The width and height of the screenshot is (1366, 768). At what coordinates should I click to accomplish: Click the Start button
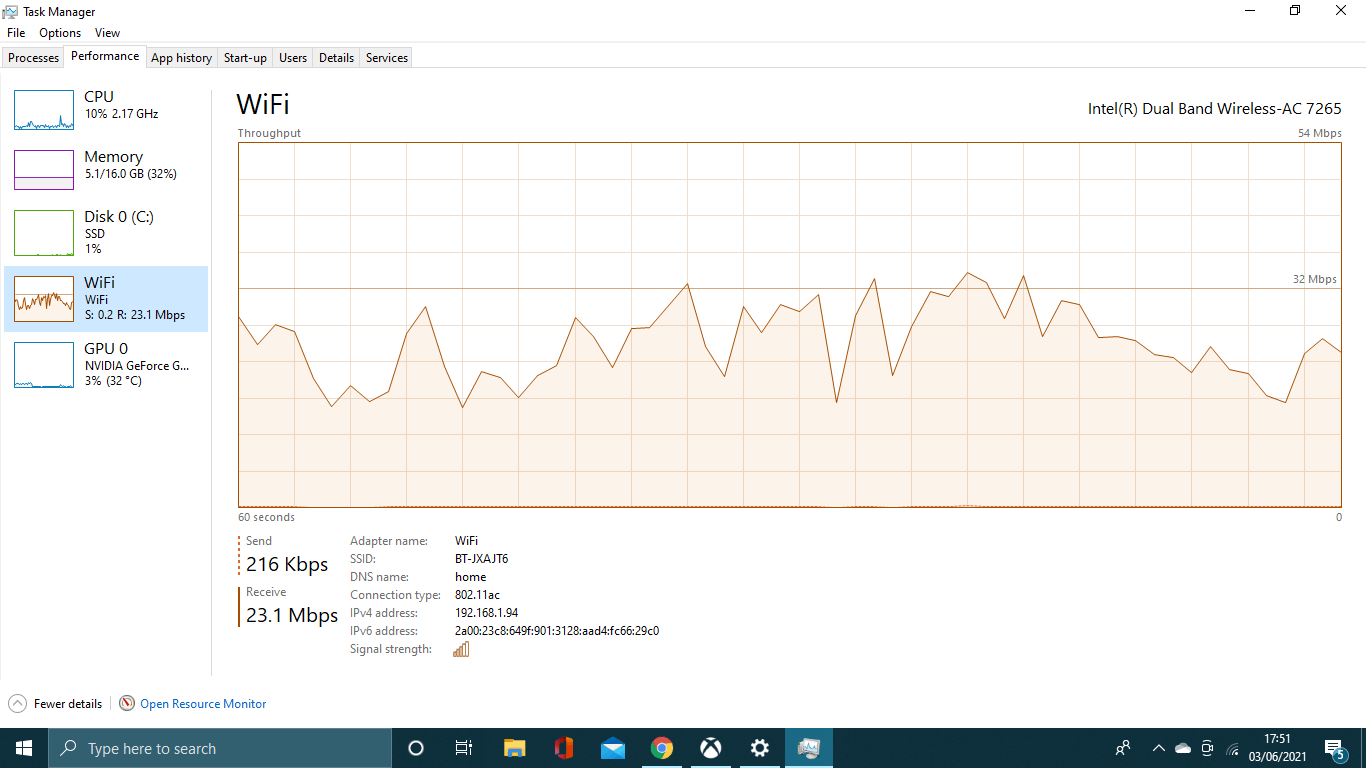click(22, 747)
